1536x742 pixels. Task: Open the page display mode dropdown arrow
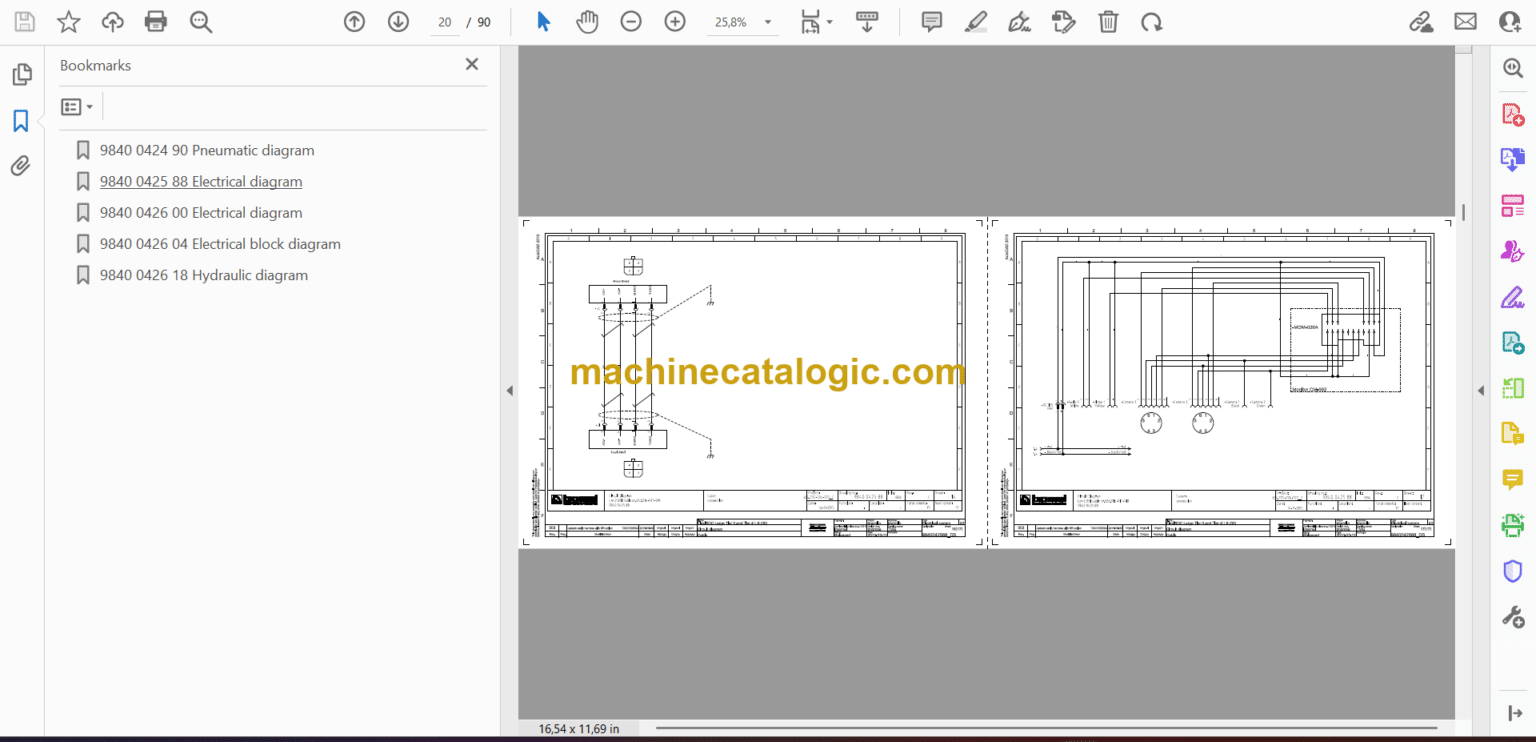click(827, 21)
